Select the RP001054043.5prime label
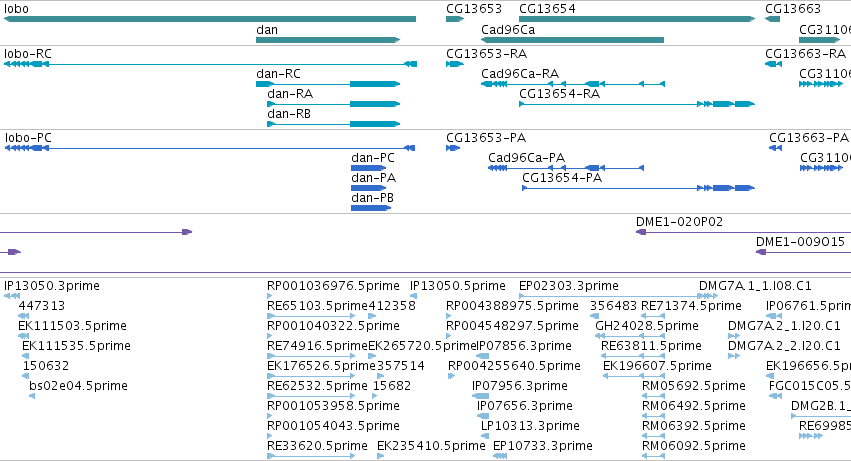This screenshot has height=461, width=851. point(333,426)
